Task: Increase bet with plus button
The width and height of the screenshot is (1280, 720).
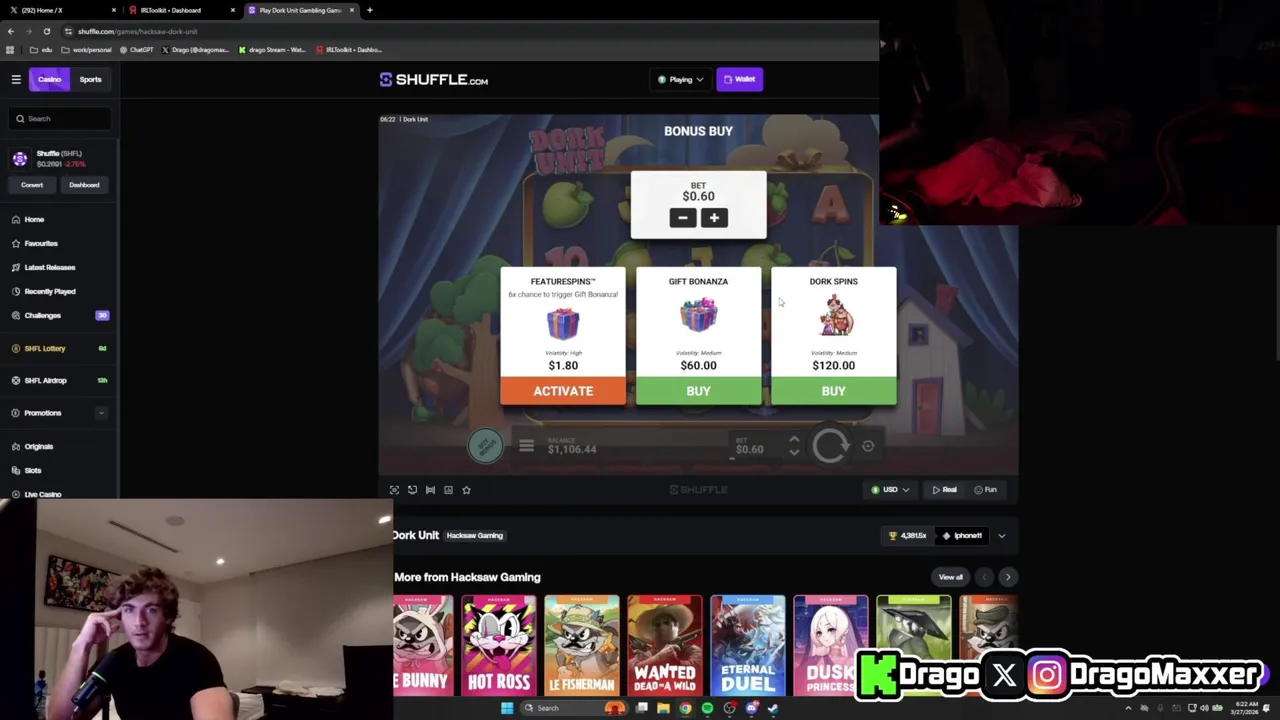Action: pyautogui.click(x=714, y=218)
